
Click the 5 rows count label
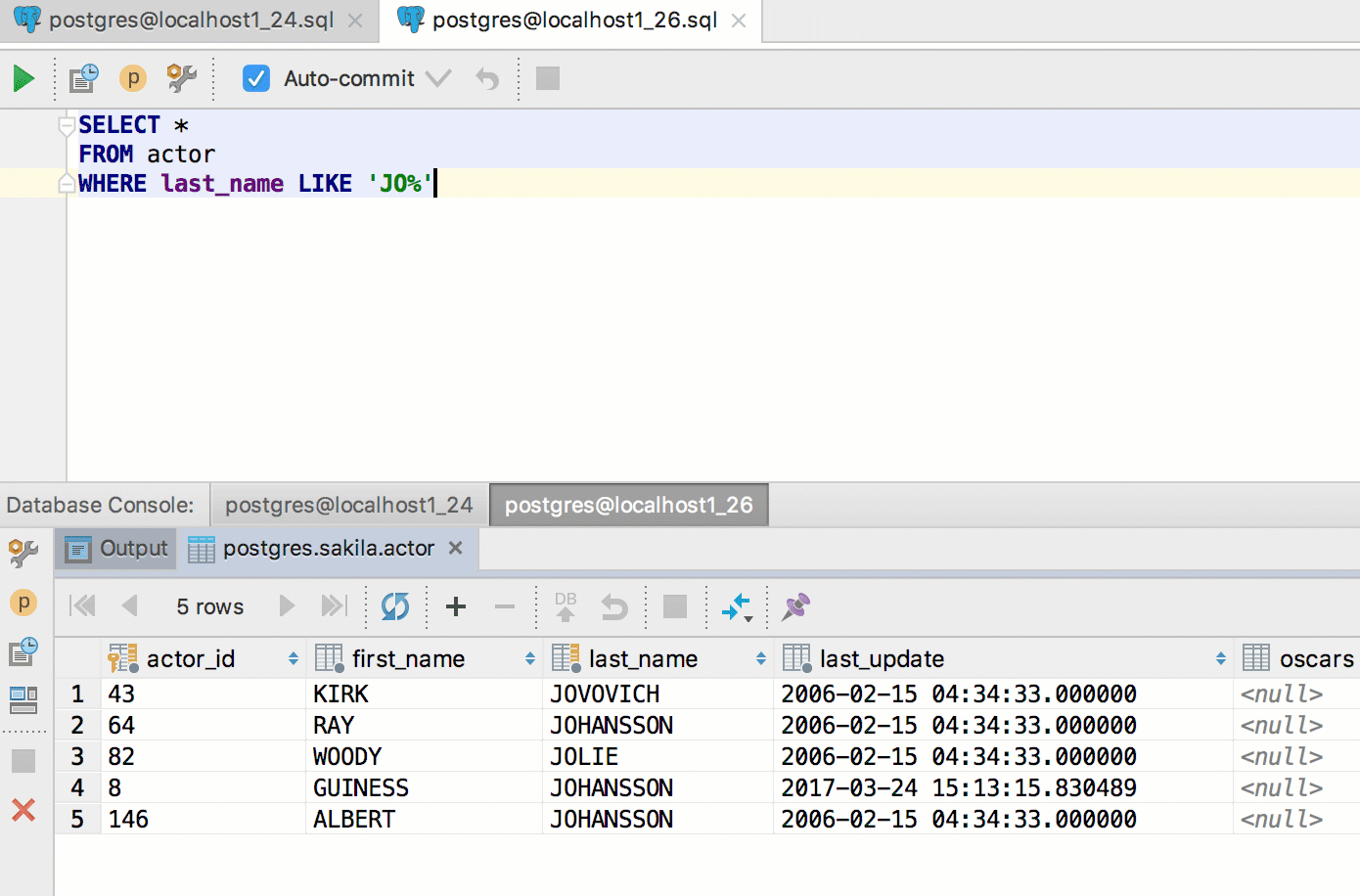210,607
